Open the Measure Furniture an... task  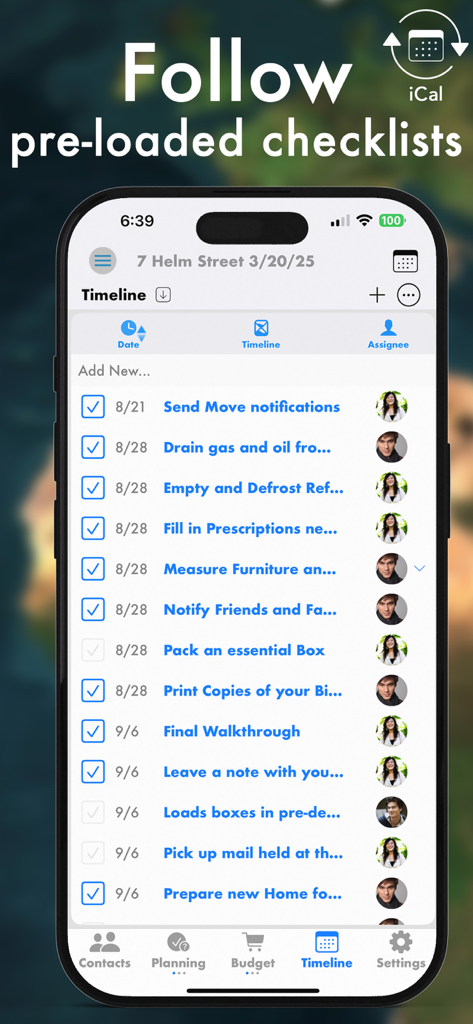click(x=250, y=569)
